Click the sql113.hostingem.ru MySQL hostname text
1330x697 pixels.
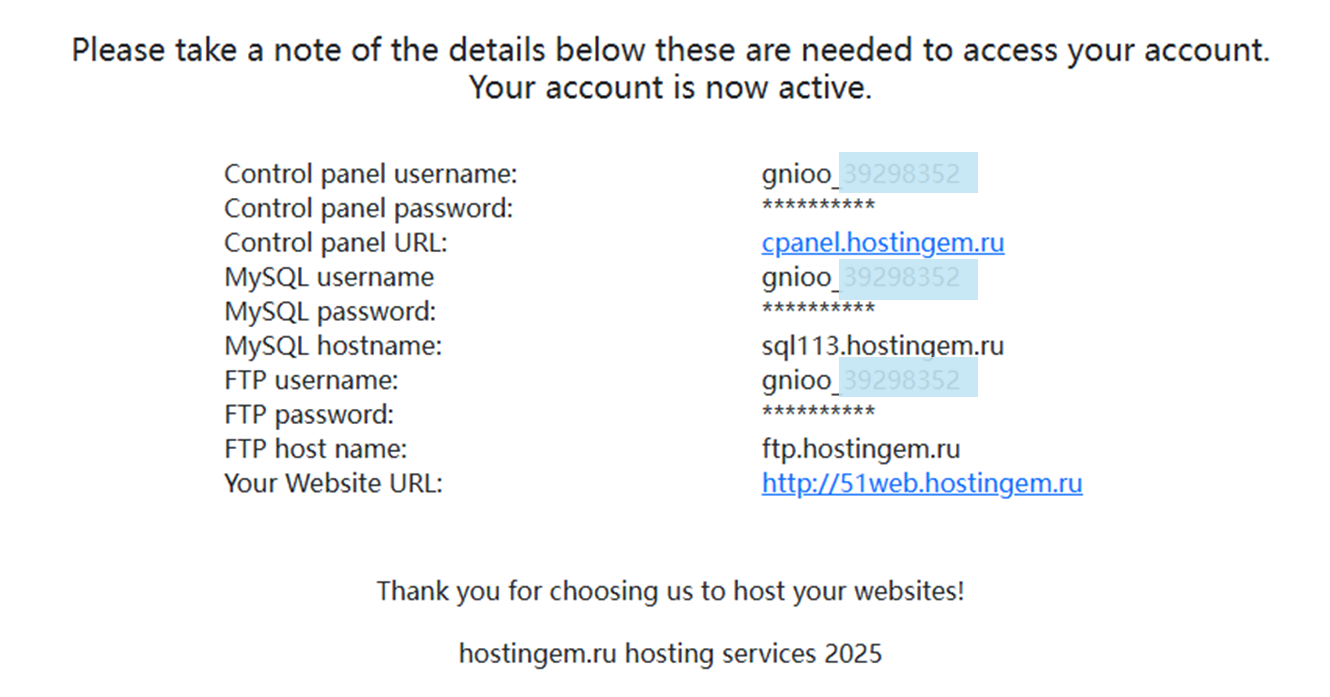tap(882, 347)
